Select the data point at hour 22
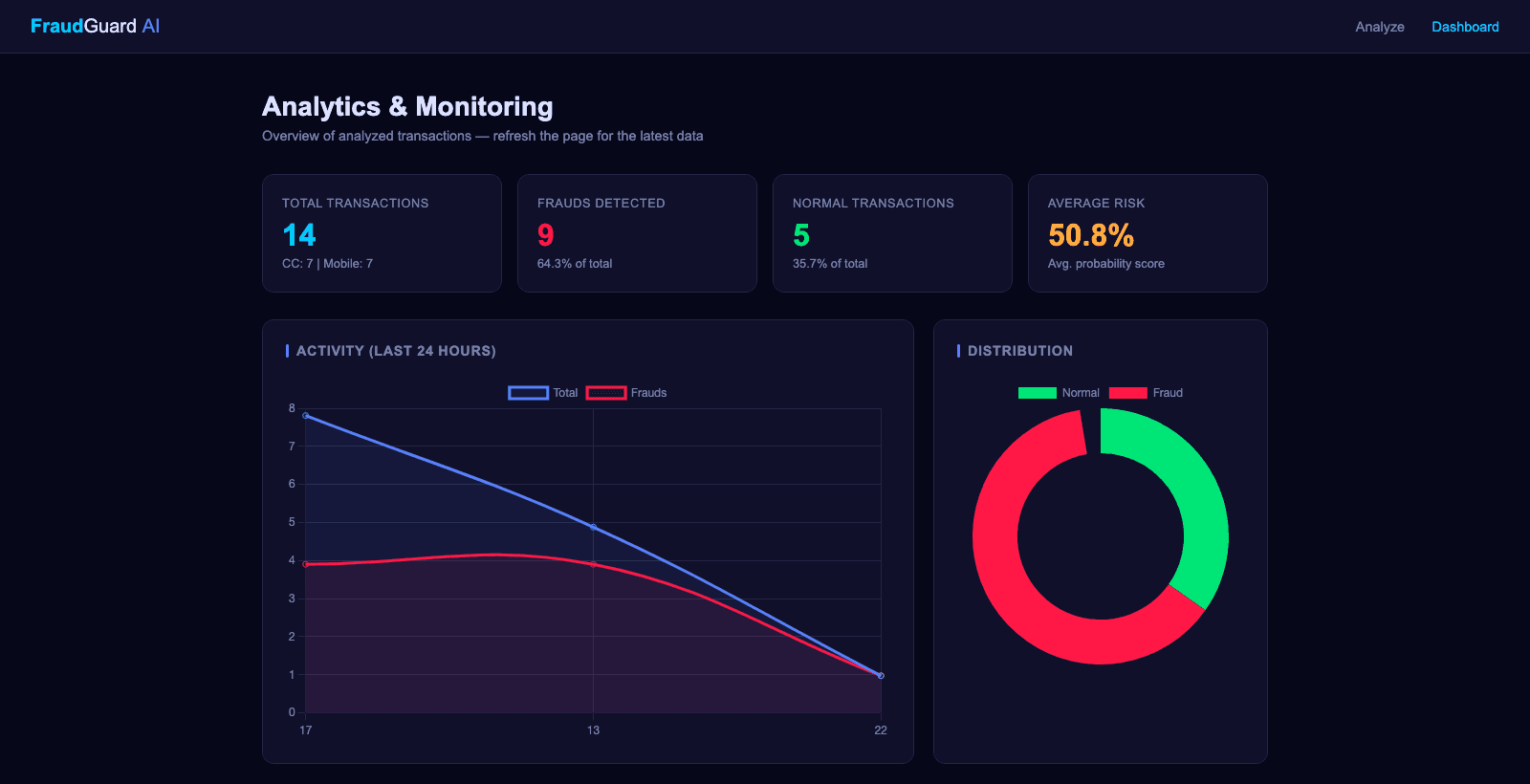 pos(881,676)
